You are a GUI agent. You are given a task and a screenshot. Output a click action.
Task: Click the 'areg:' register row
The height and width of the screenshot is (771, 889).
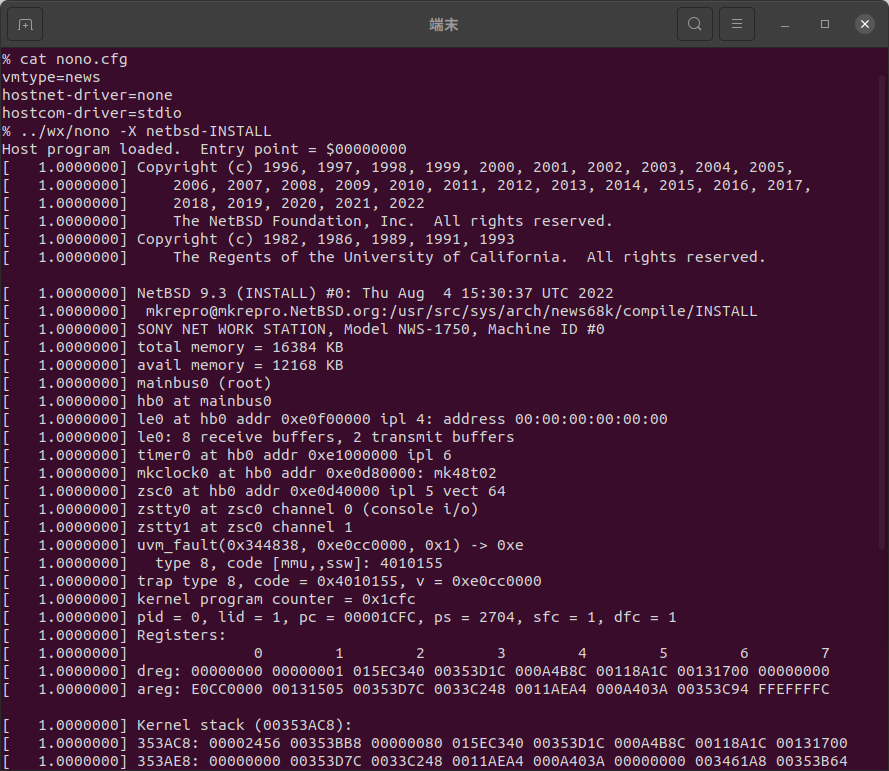tap(416, 689)
